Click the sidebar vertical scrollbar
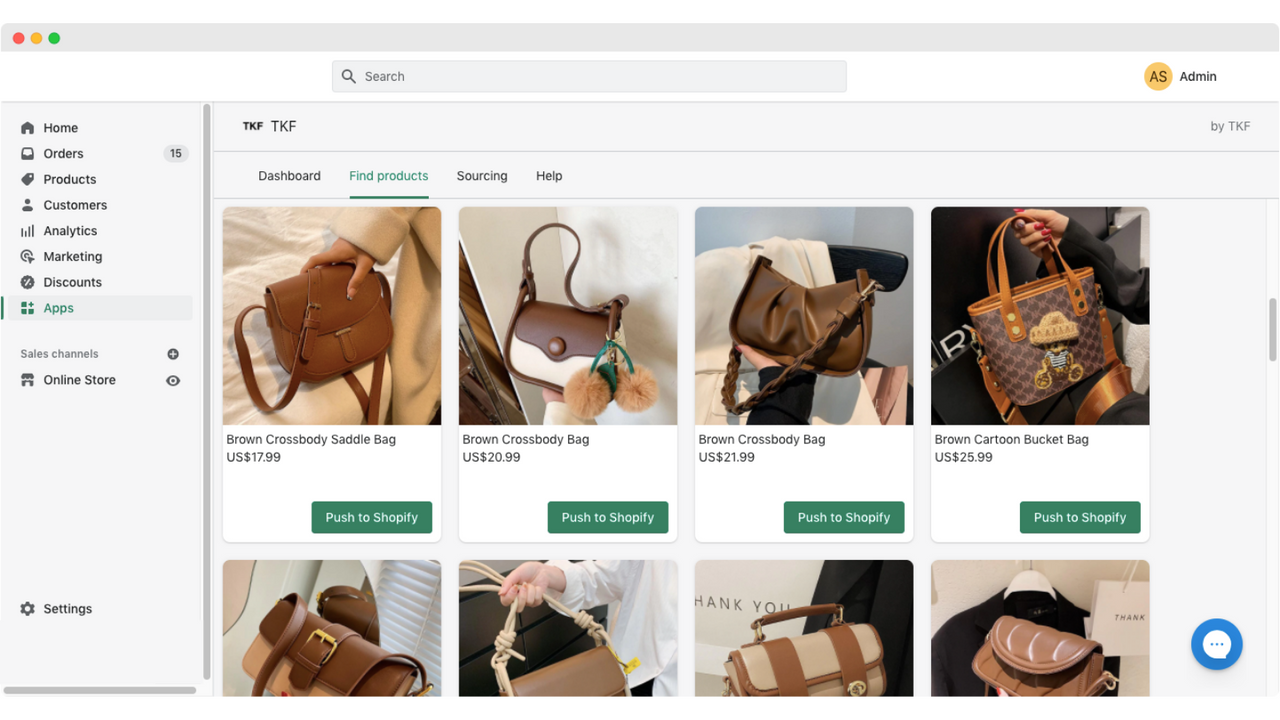The height and width of the screenshot is (720, 1280). [207, 390]
